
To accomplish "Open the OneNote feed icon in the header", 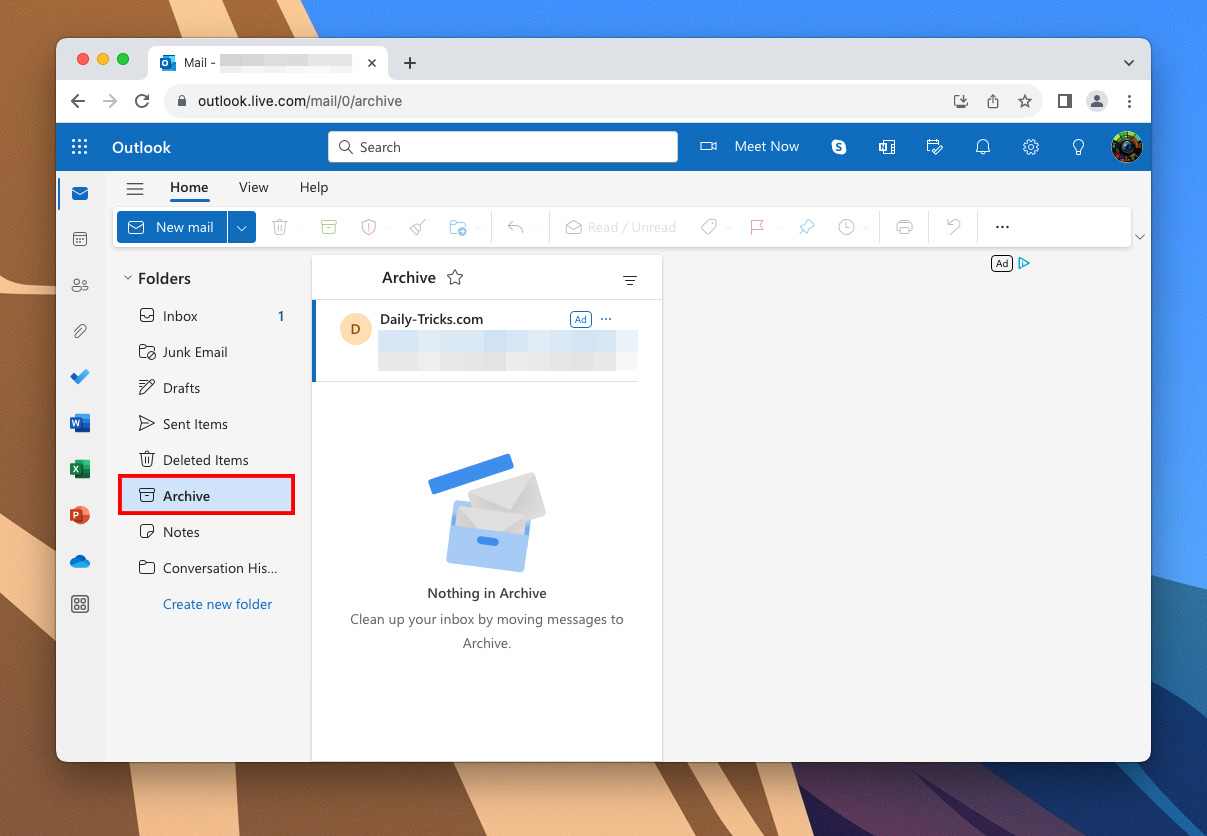I will coord(887,147).
